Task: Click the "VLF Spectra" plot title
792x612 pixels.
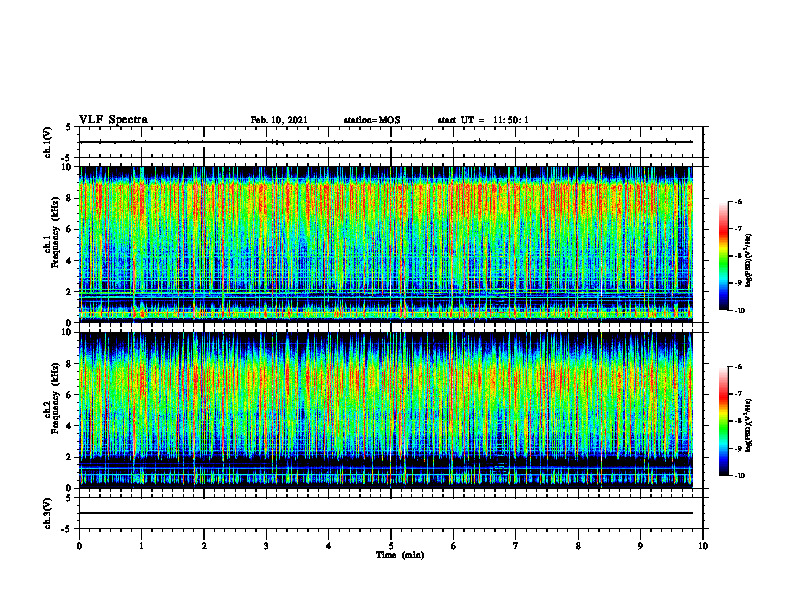Action: click(113, 120)
